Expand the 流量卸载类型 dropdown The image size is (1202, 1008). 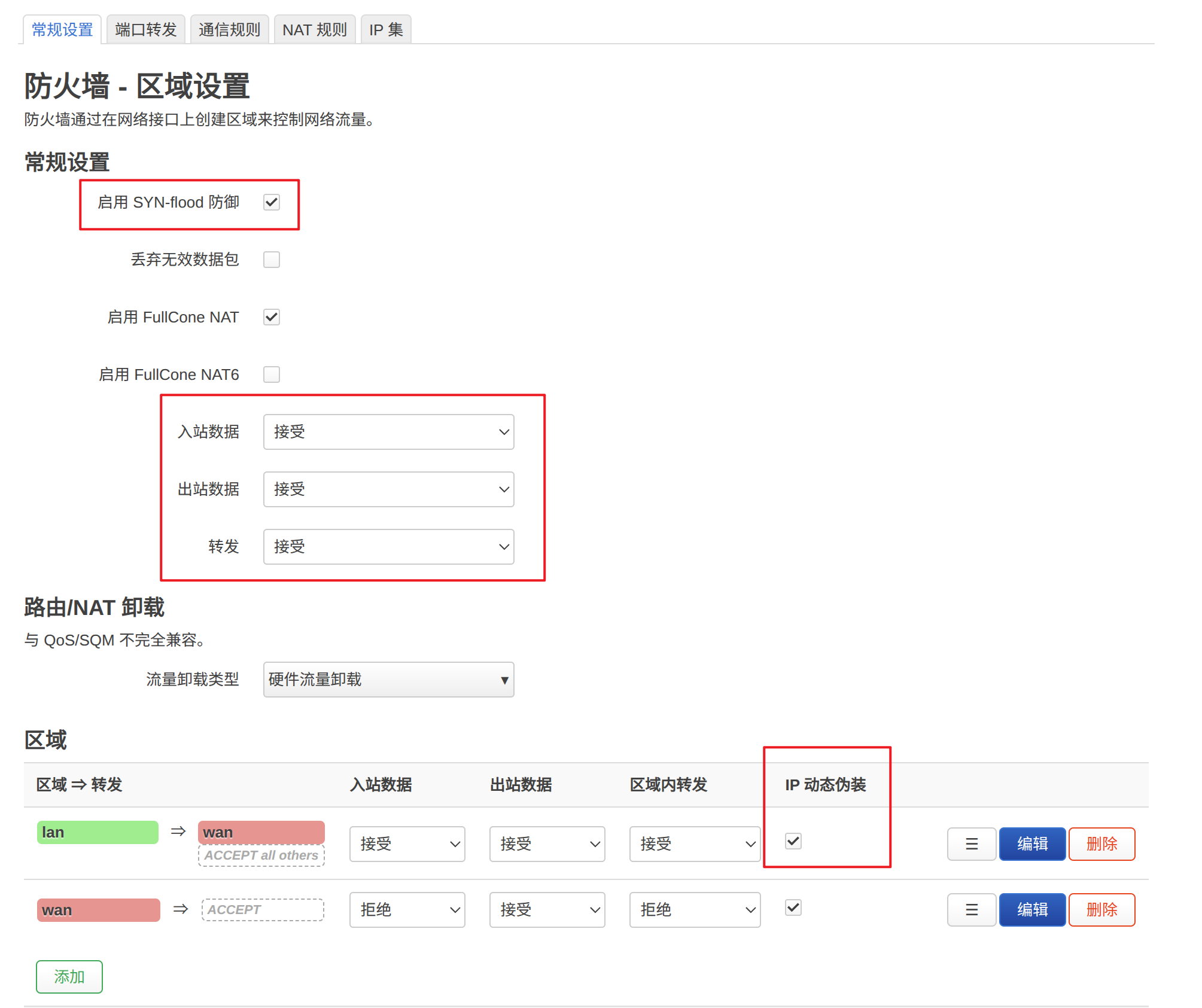[x=388, y=680]
